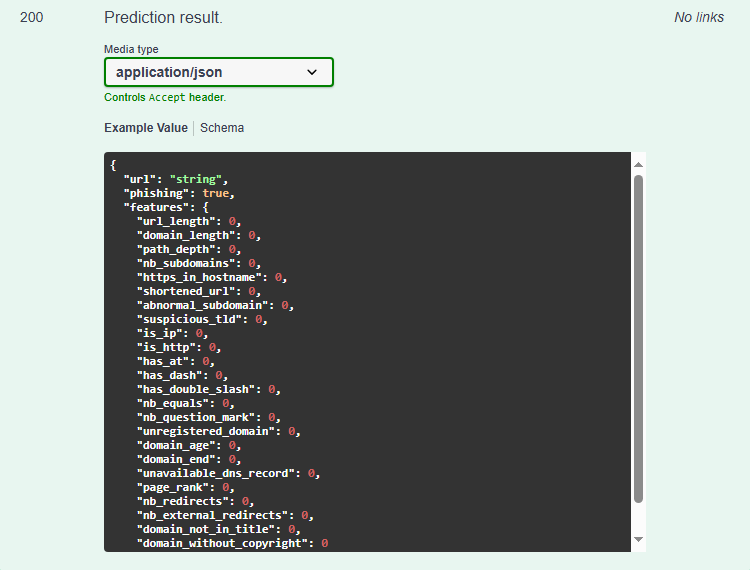Select the Example Value tab
This screenshot has width=750, height=570.
(145, 128)
